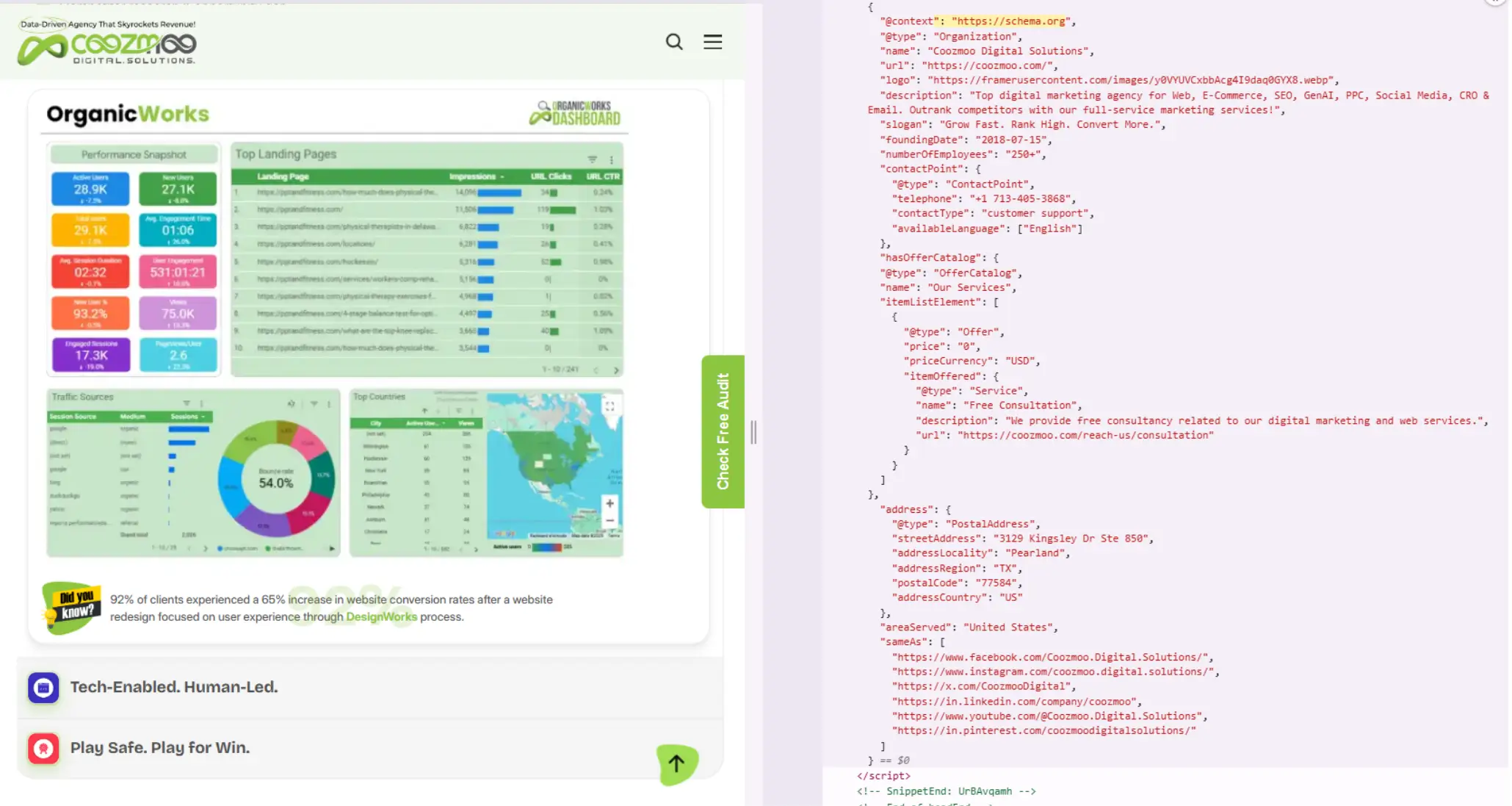This screenshot has height=806, width=1512.
Task: Click the 75.0K views card
Action: 178,314
